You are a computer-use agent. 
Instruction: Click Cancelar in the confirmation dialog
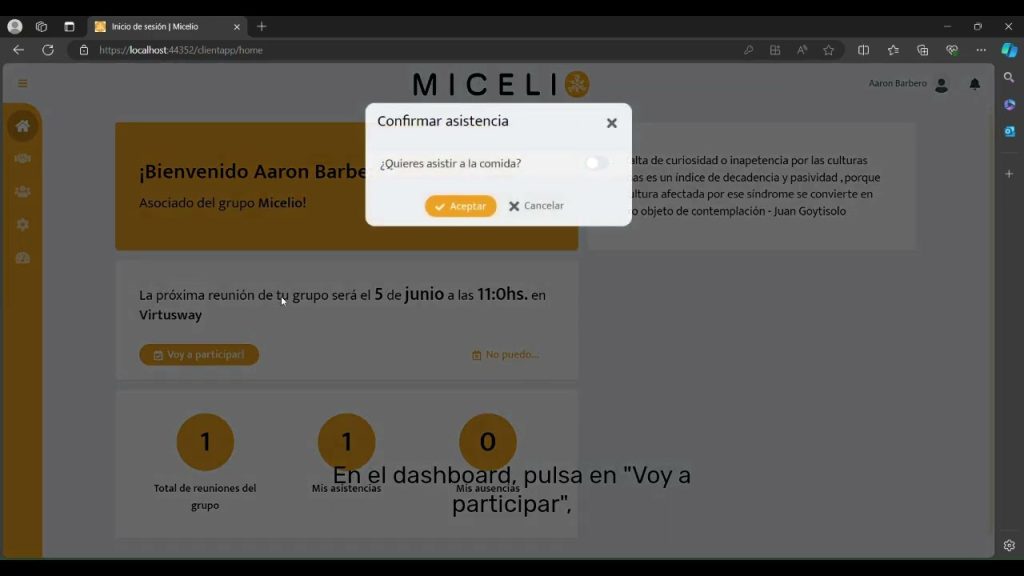coord(536,206)
